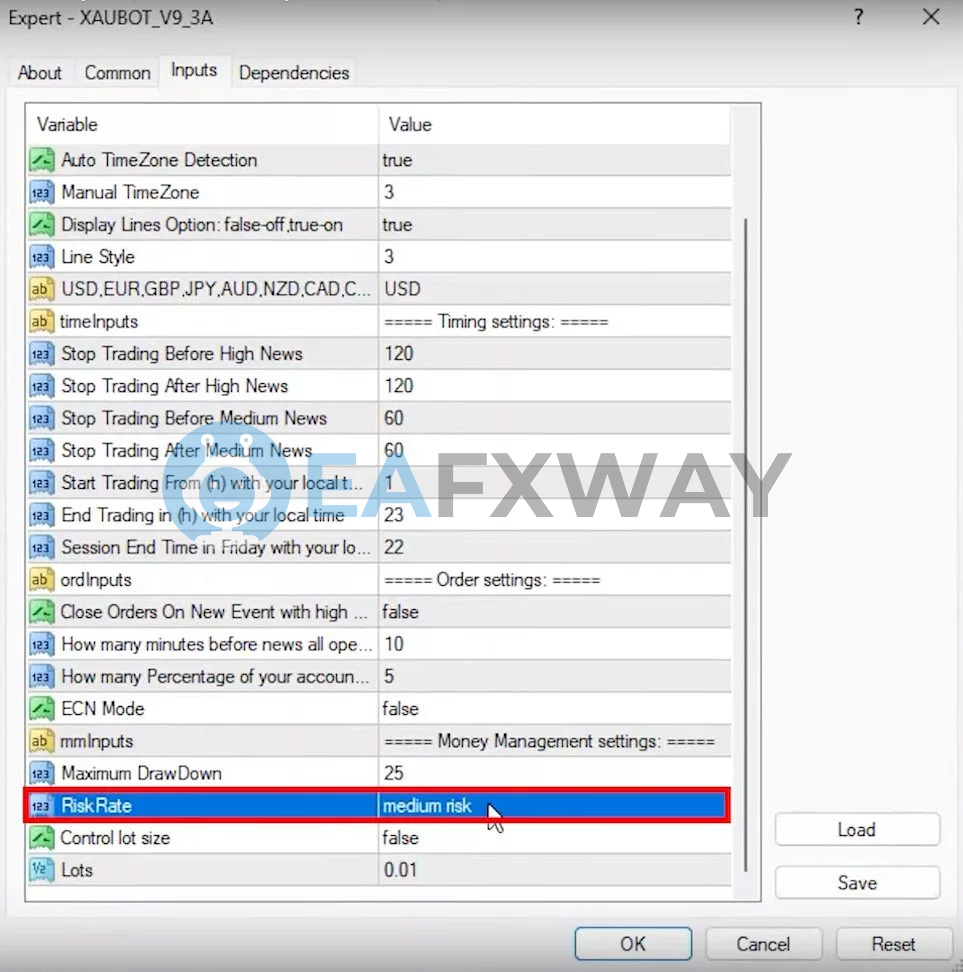963x972 pixels.
Task: Click the Save button
Action: (x=857, y=882)
